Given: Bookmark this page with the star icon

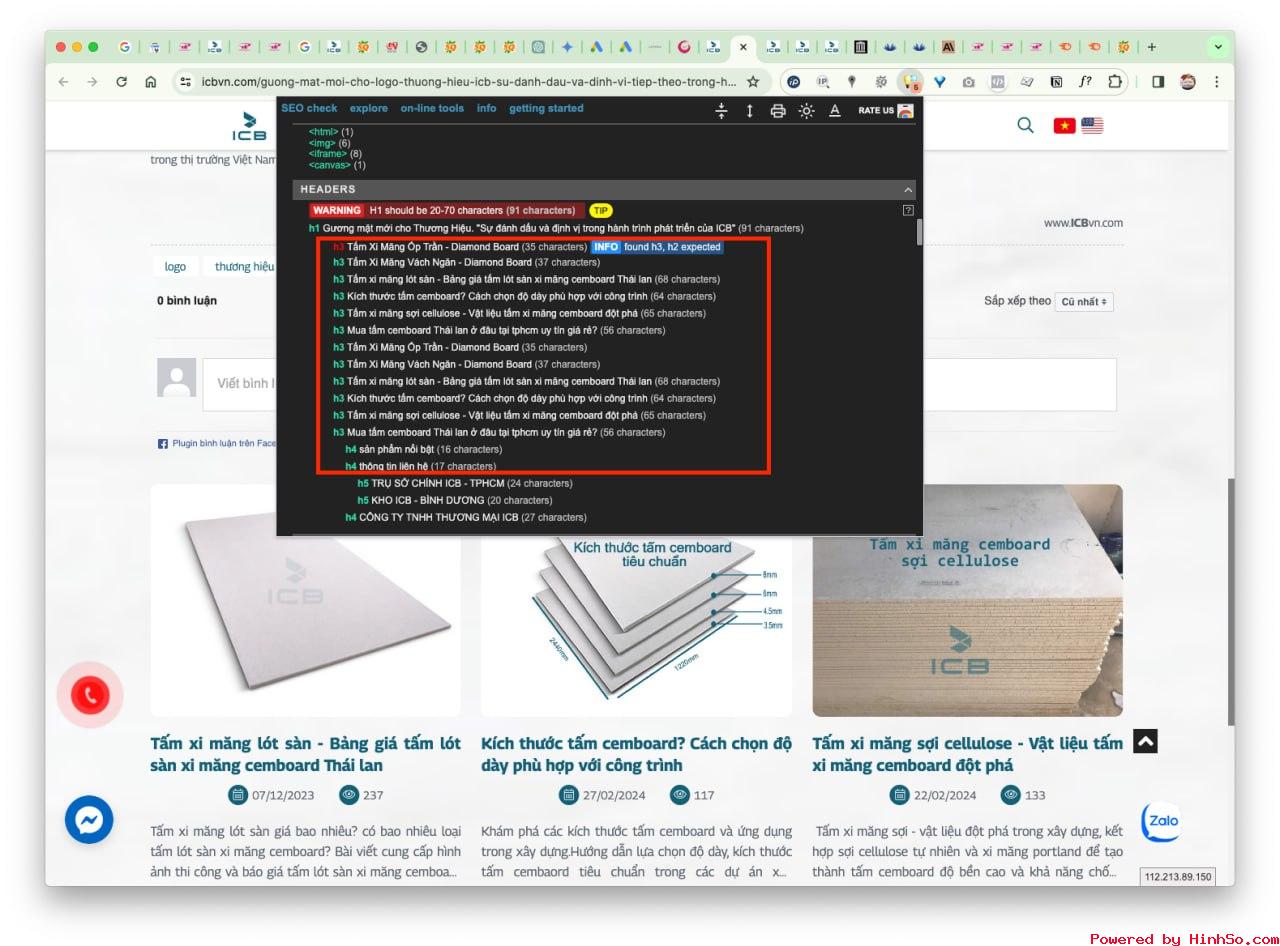Looking at the screenshot, I should point(753,82).
